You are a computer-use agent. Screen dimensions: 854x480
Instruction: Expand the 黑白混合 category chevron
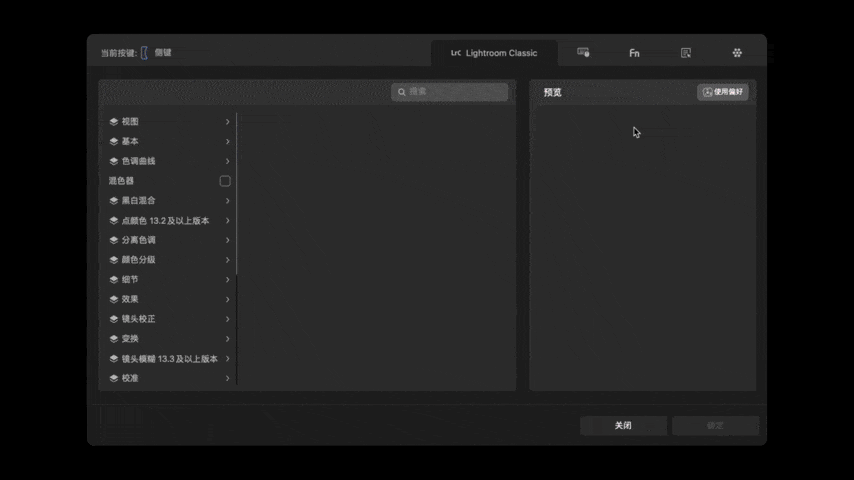[228, 200]
